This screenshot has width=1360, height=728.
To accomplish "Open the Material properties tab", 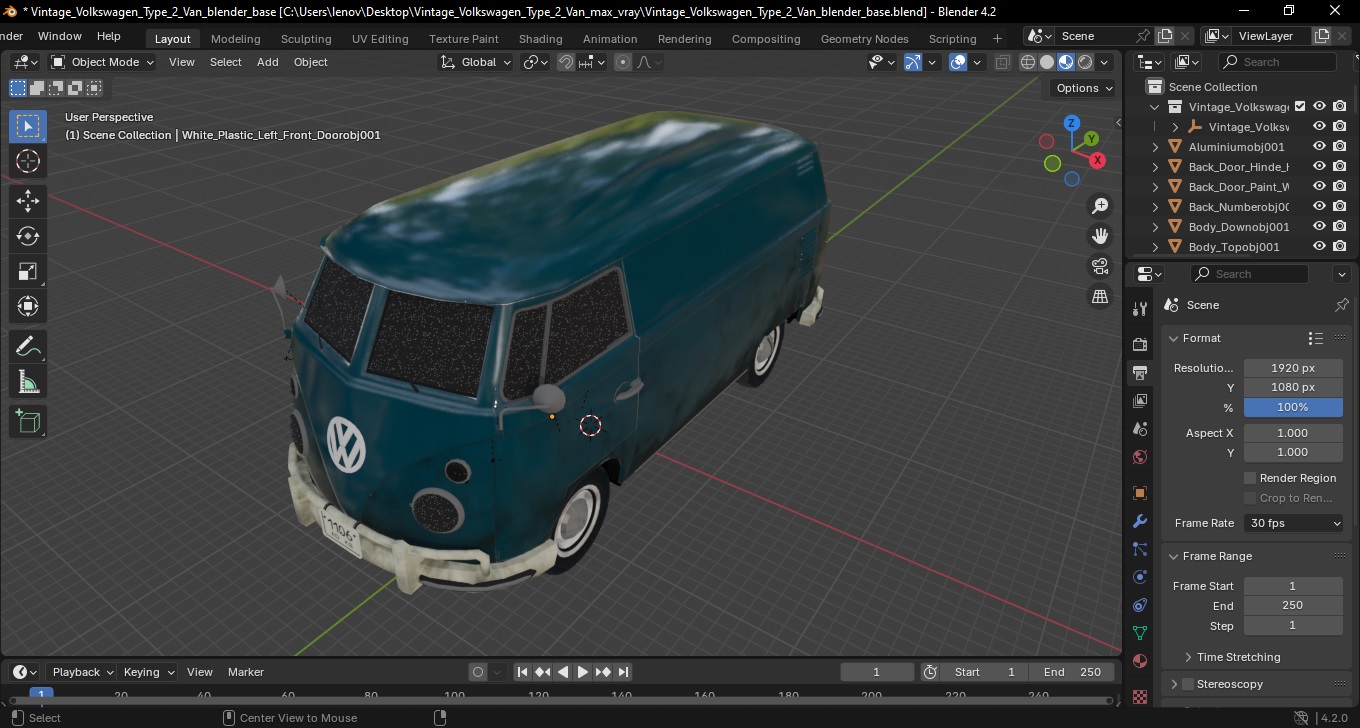I will [1140, 661].
